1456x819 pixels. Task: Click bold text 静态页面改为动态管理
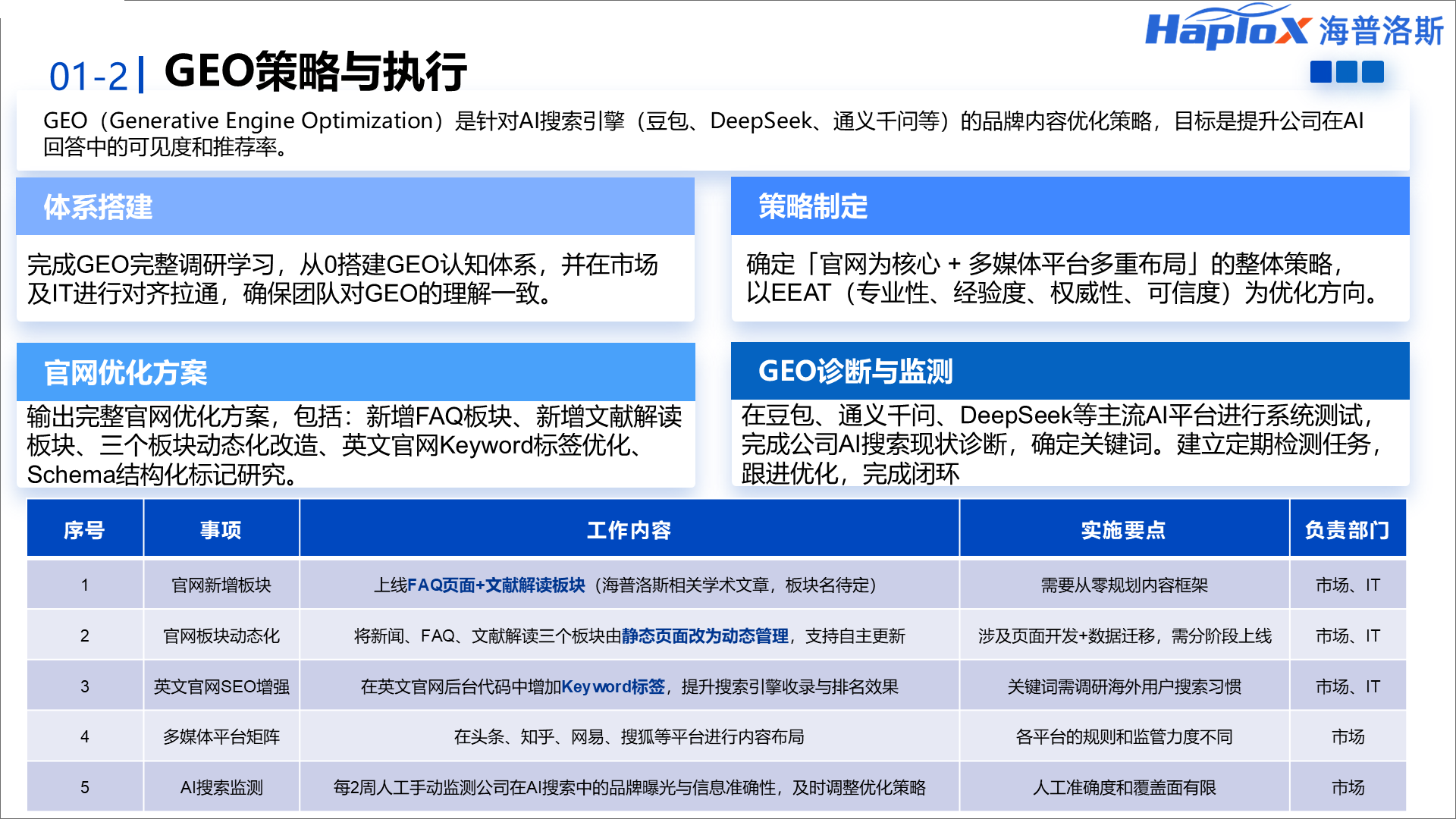[705, 635]
